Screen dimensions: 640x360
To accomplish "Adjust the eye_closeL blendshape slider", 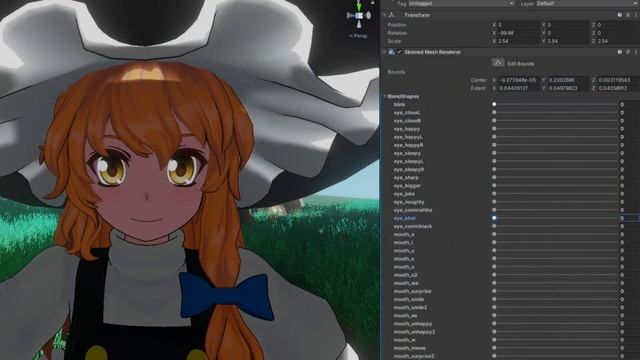I will click(555, 113).
